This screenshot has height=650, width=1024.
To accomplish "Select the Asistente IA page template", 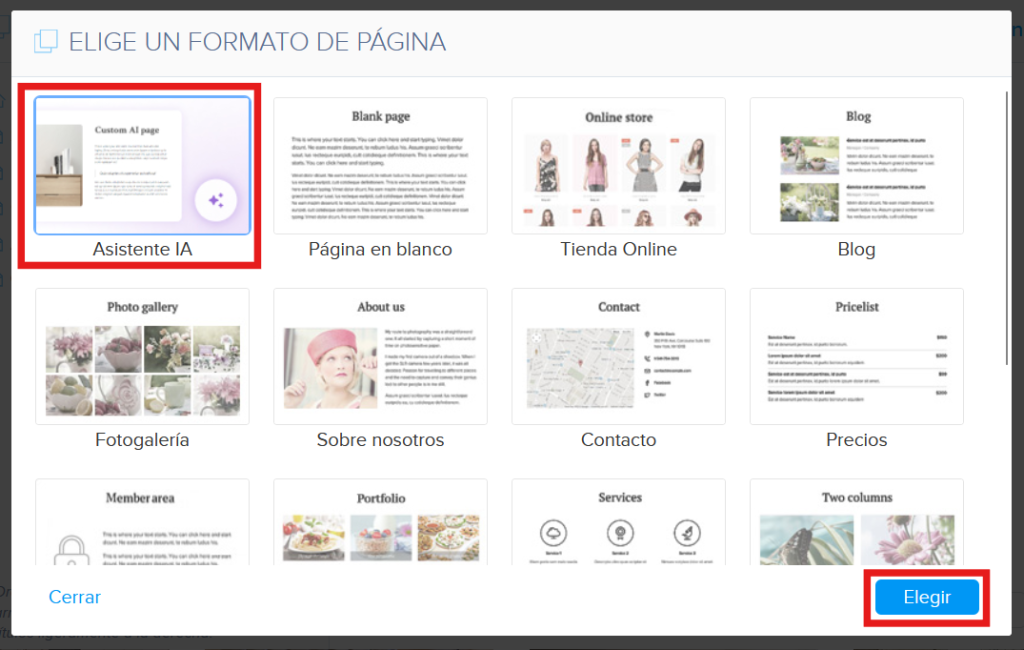I will 142,165.
